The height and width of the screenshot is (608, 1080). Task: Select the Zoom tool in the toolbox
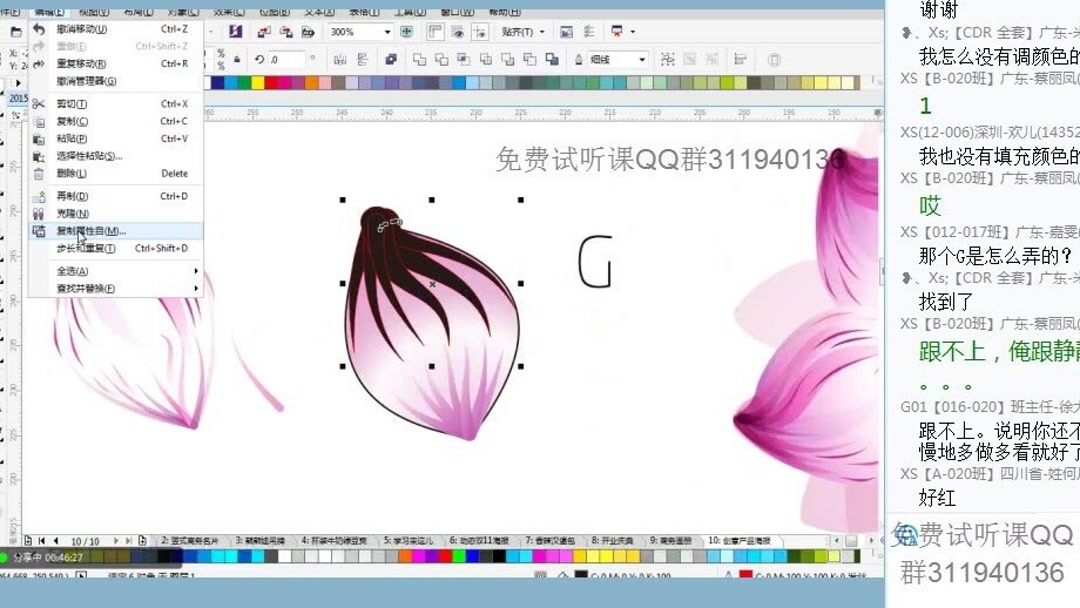tap(6, 165)
